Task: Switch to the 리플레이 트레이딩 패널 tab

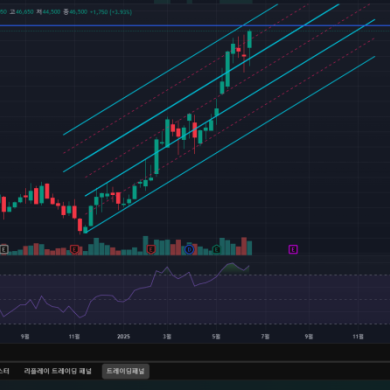Action: tap(58, 371)
